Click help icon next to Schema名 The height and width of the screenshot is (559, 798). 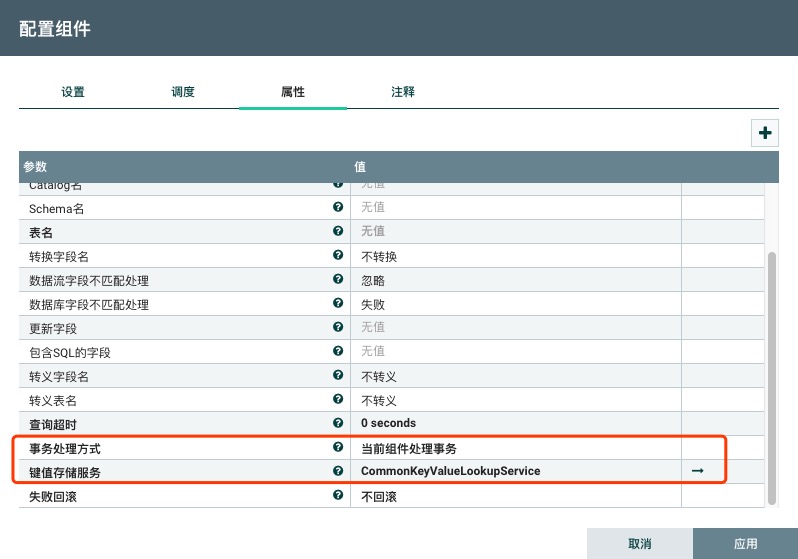click(x=338, y=207)
